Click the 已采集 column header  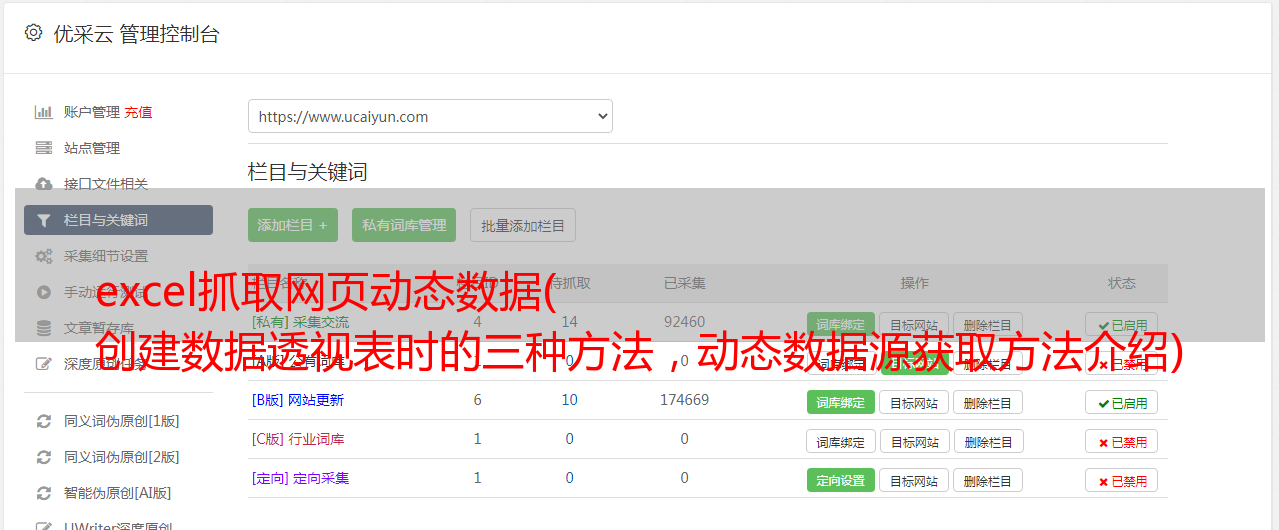[684, 283]
